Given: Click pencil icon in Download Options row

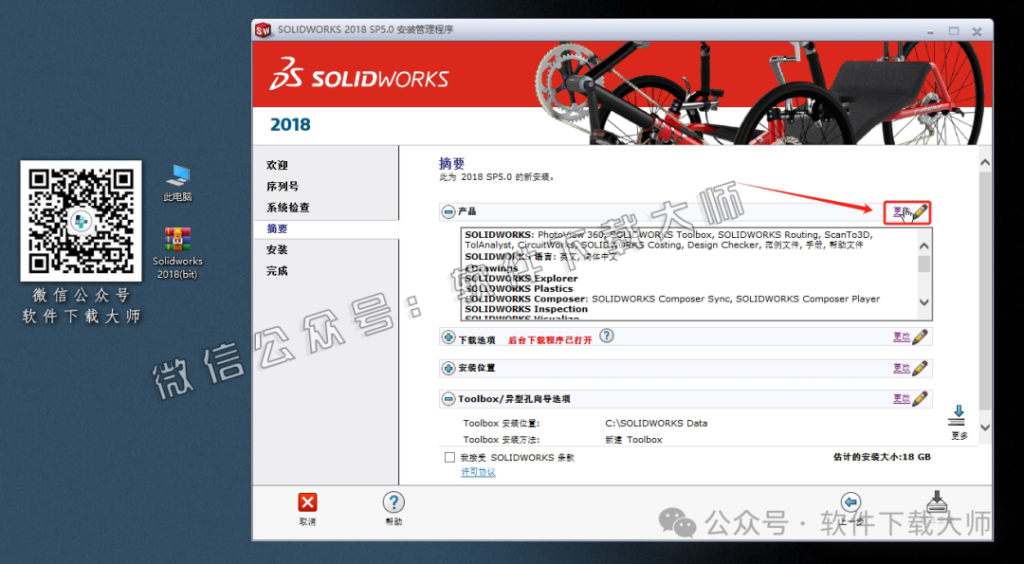Looking at the screenshot, I should [920, 337].
